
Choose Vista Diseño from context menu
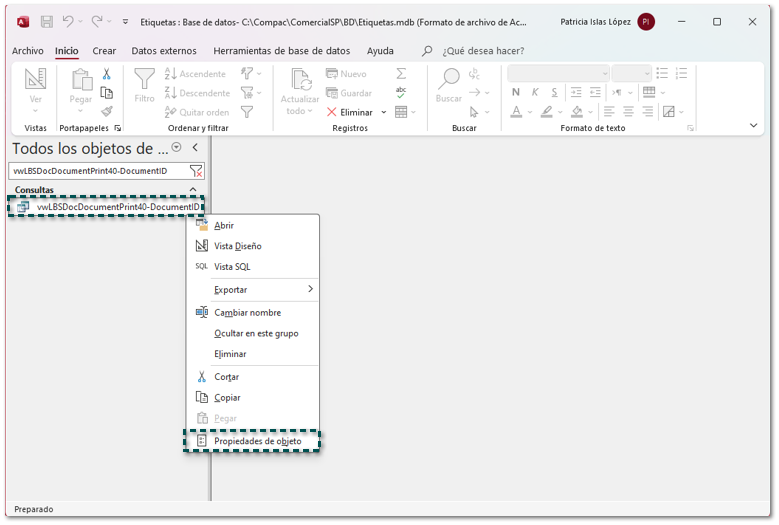coord(237,246)
